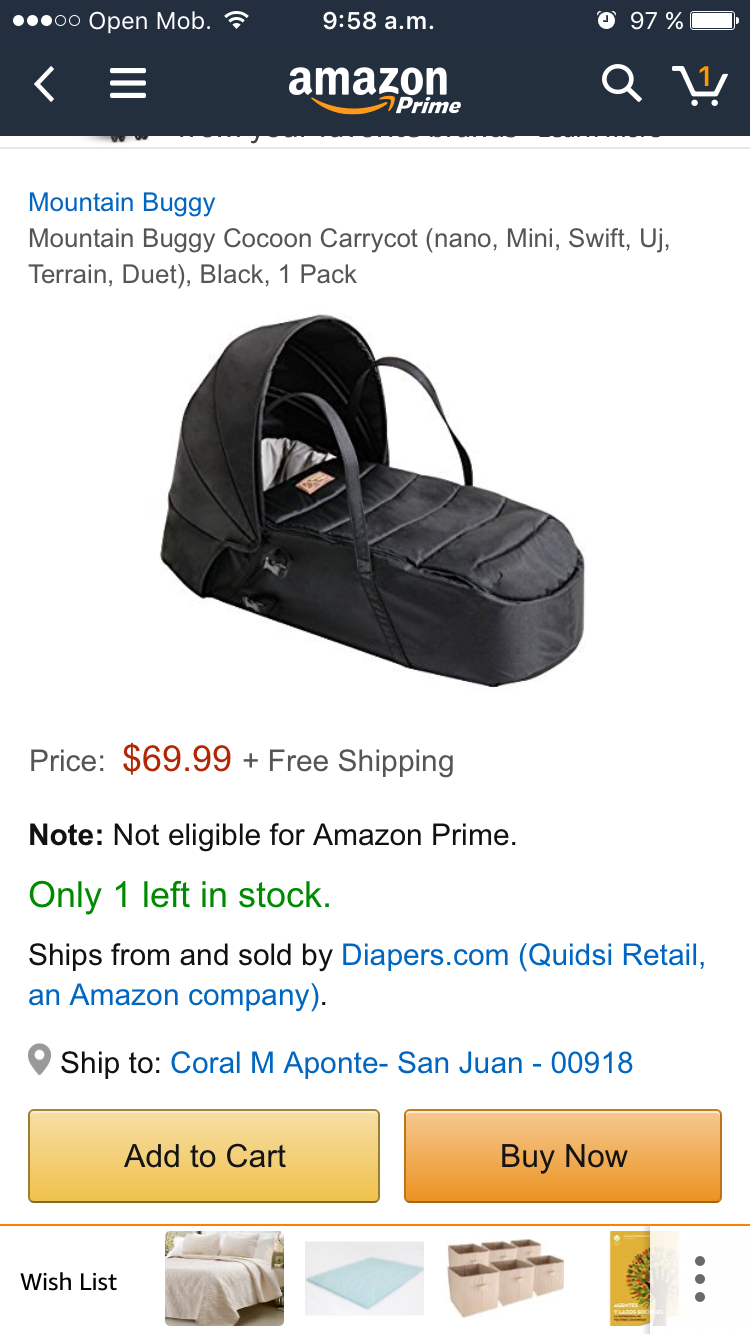Change ship-to address Coral M Aponte
Image resolution: width=750 pixels, height=1334 pixels.
402,1062
